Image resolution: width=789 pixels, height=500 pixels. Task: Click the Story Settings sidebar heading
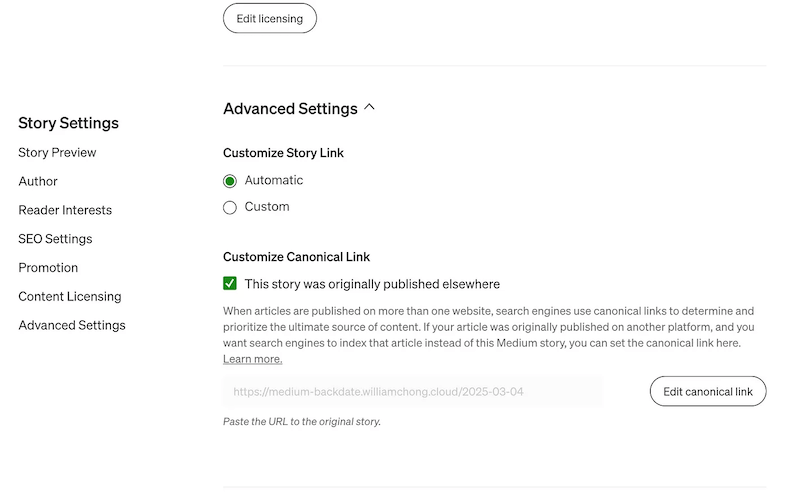pyautogui.click(x=68, y=123)
